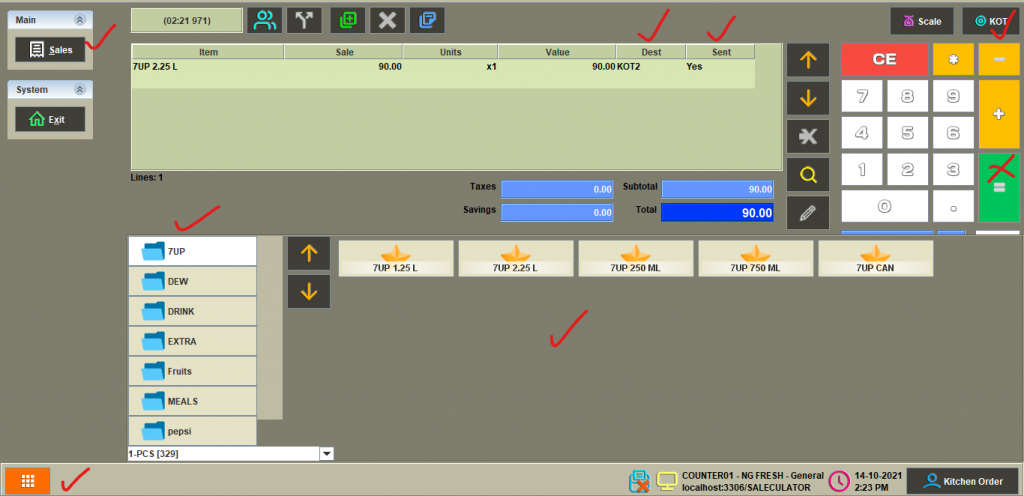The image size is (1024, 496).
Task: Add product 7UP 750 ML from product grid
Action: (756, 258)
